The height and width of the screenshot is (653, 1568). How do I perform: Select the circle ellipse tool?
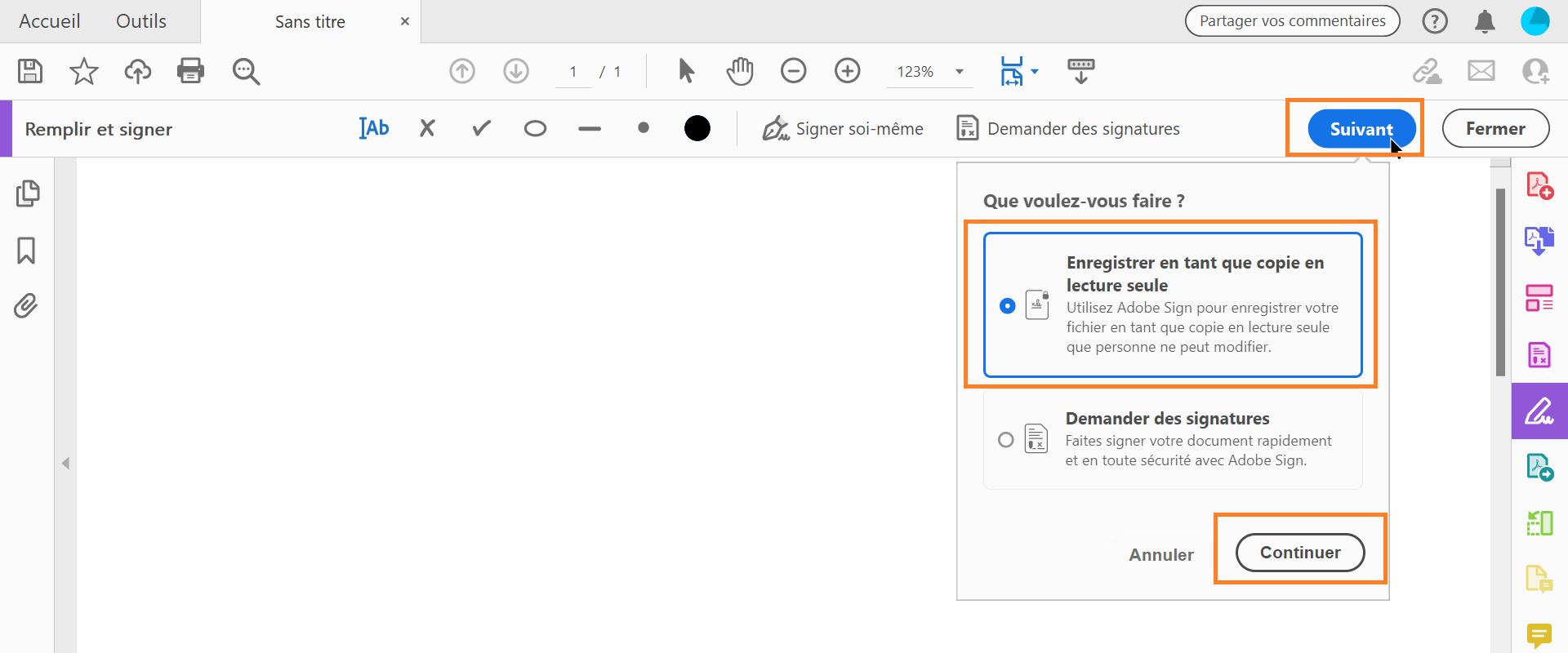(536, 128)
